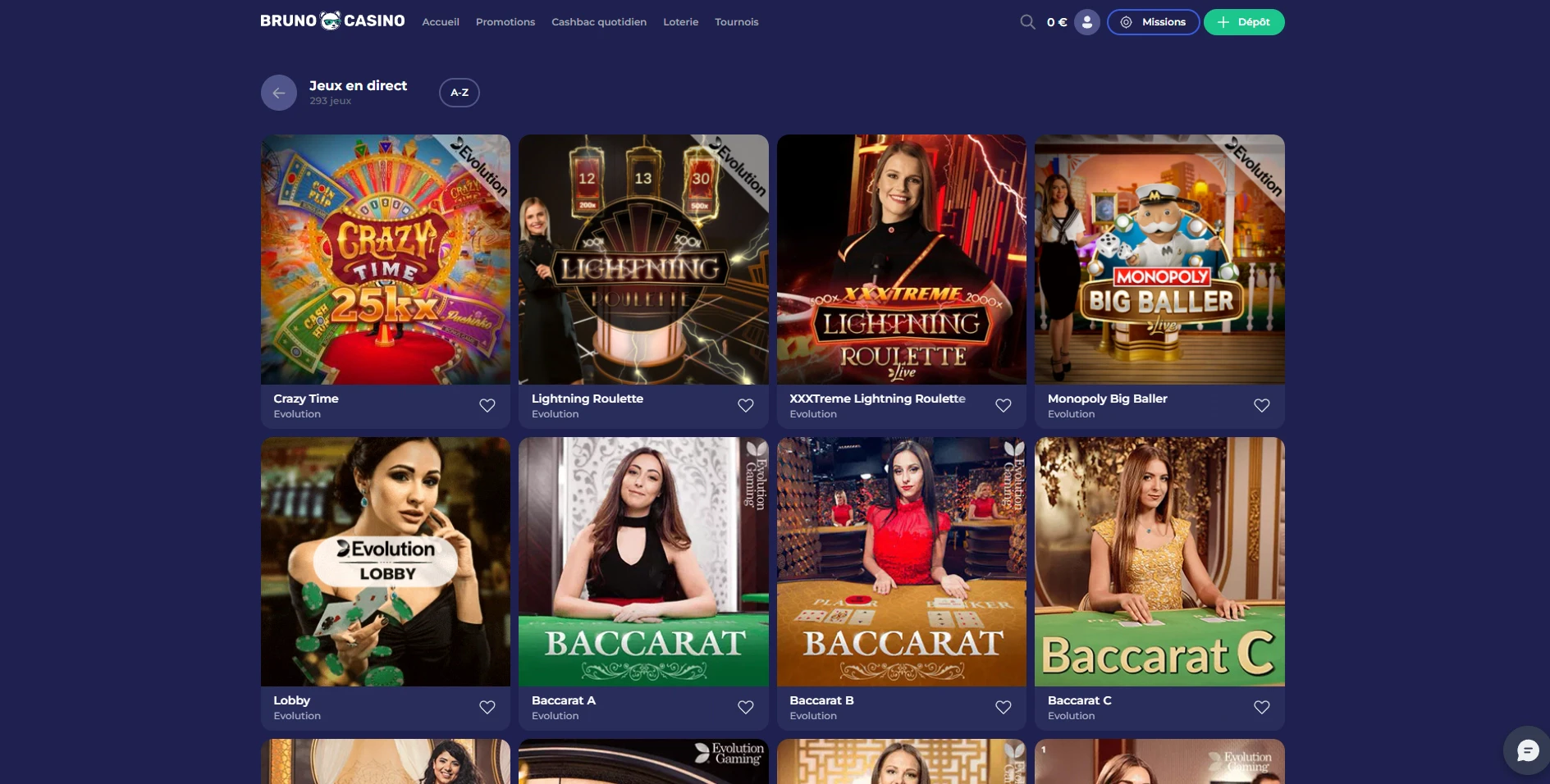Open the Crazy Time game thumbnail
This screenshot has width=1550, height=784.
pos(386,259)
